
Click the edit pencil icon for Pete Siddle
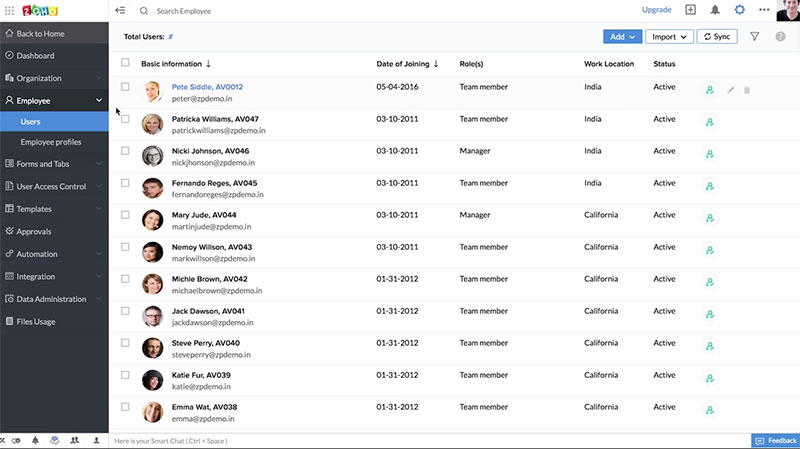click(731, 90)
